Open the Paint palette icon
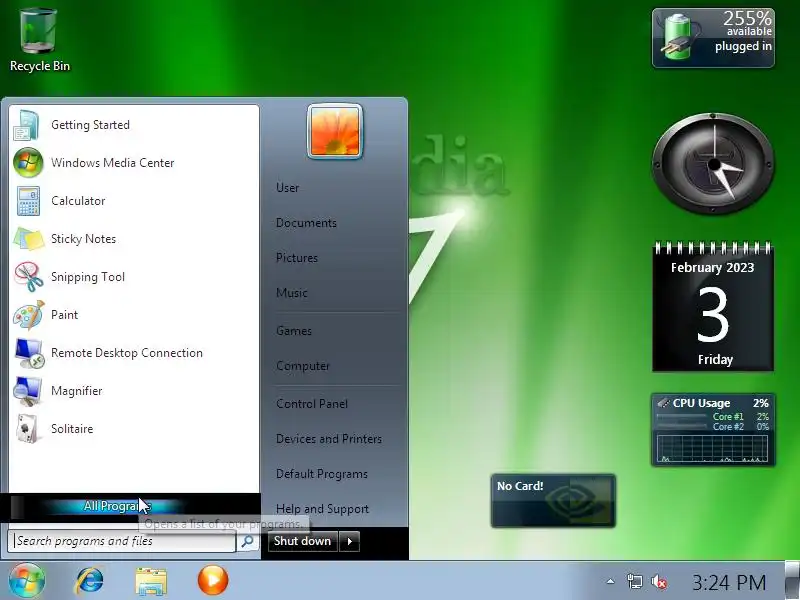The width and height of the screenshot is (800, 600). point(29,315)
